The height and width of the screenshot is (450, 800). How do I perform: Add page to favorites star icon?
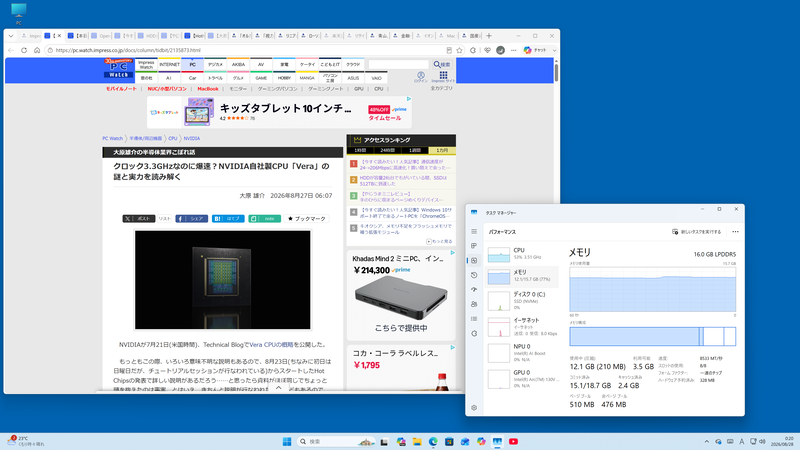click(459, 50)
